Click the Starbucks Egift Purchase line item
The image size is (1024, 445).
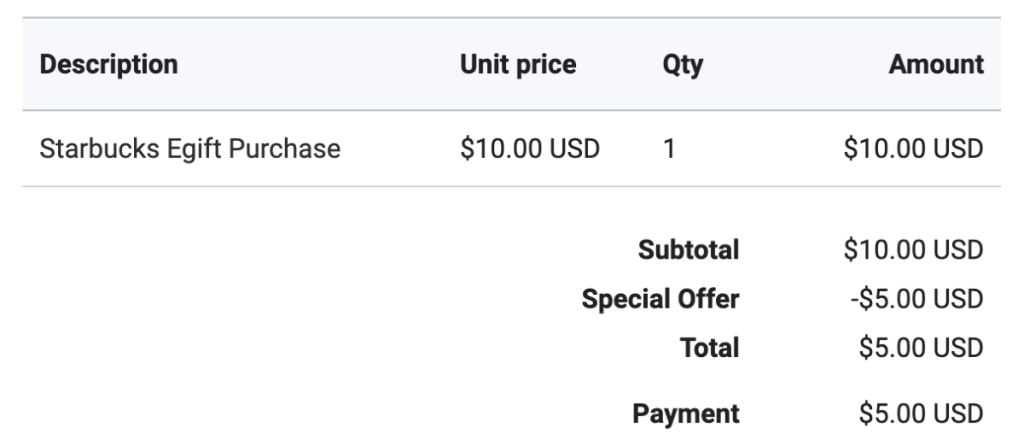tap(190, 149)
